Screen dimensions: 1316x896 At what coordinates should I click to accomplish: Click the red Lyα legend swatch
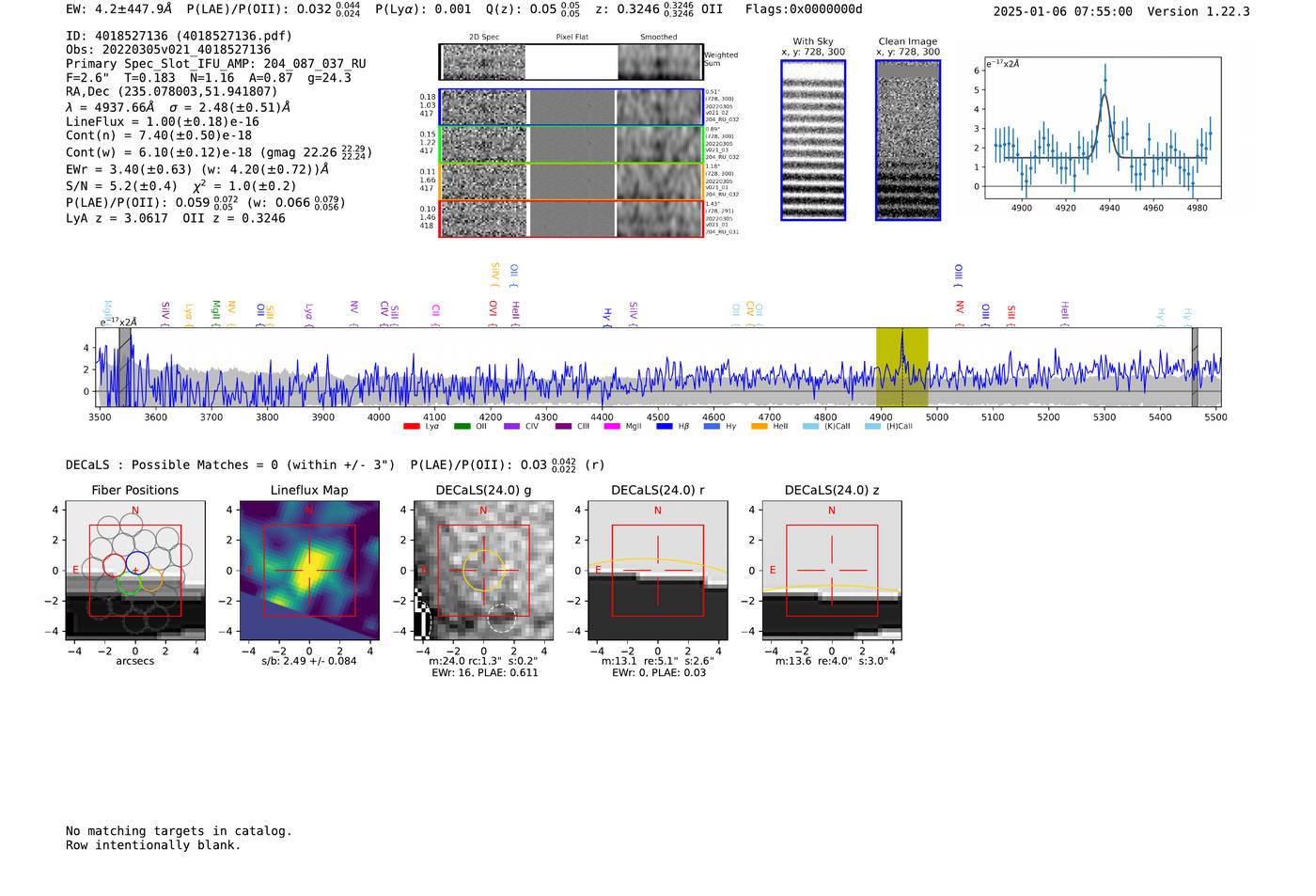tap(411, 426)
